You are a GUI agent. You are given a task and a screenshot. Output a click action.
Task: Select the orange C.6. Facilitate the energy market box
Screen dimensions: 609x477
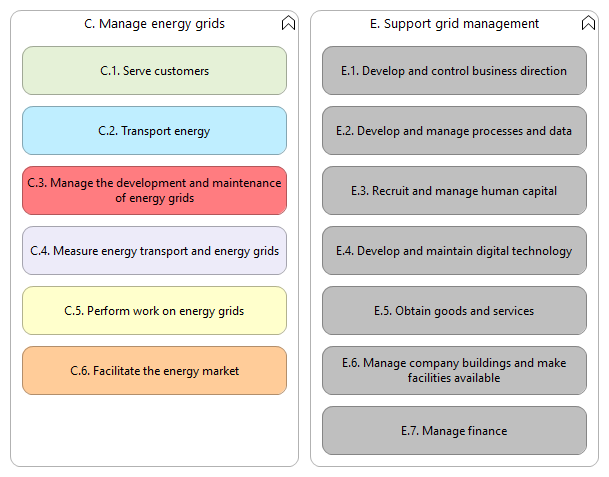click(x=155, y=371)
